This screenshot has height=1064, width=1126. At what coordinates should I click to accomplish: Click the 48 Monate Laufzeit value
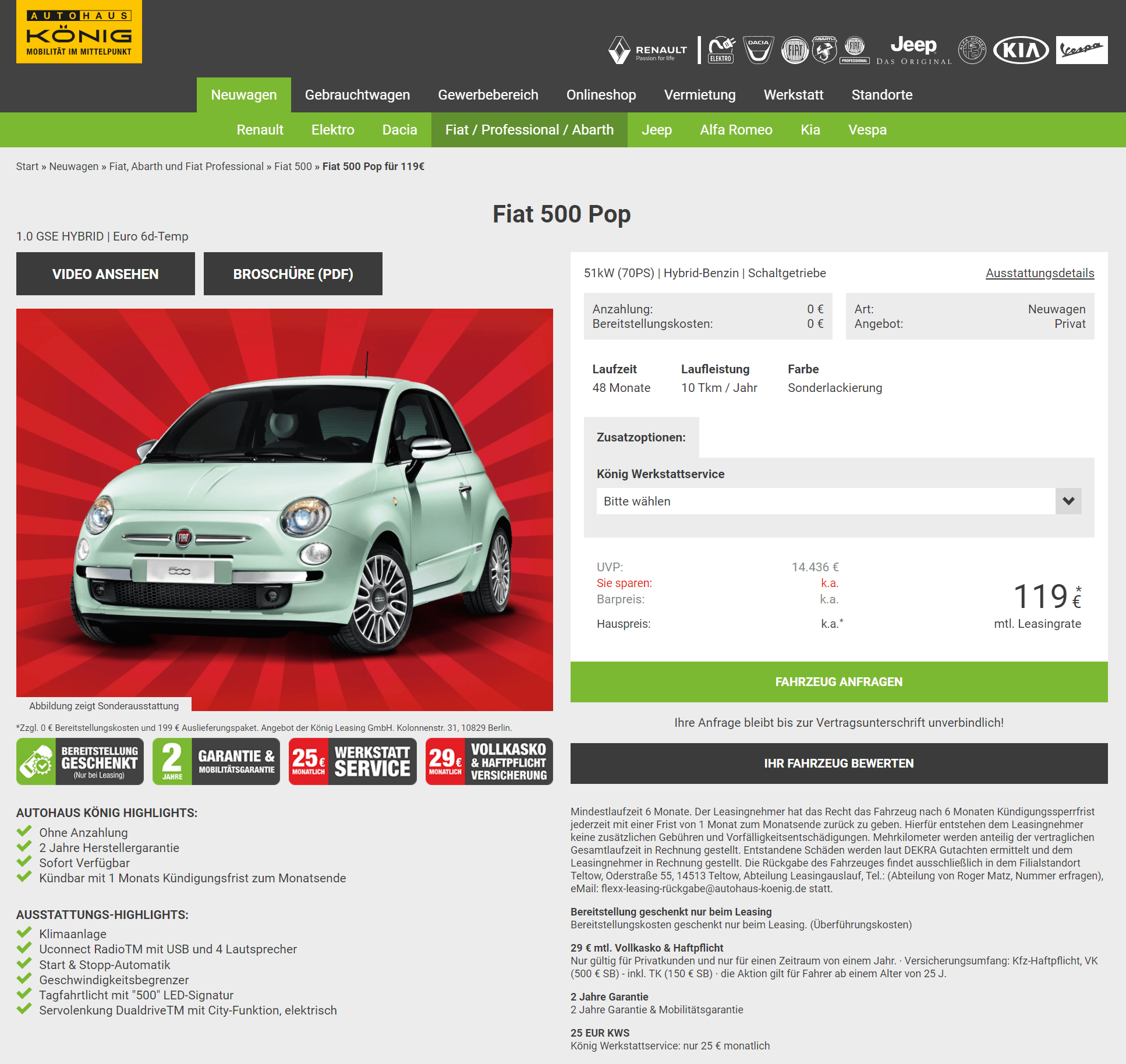coord(621,388)
